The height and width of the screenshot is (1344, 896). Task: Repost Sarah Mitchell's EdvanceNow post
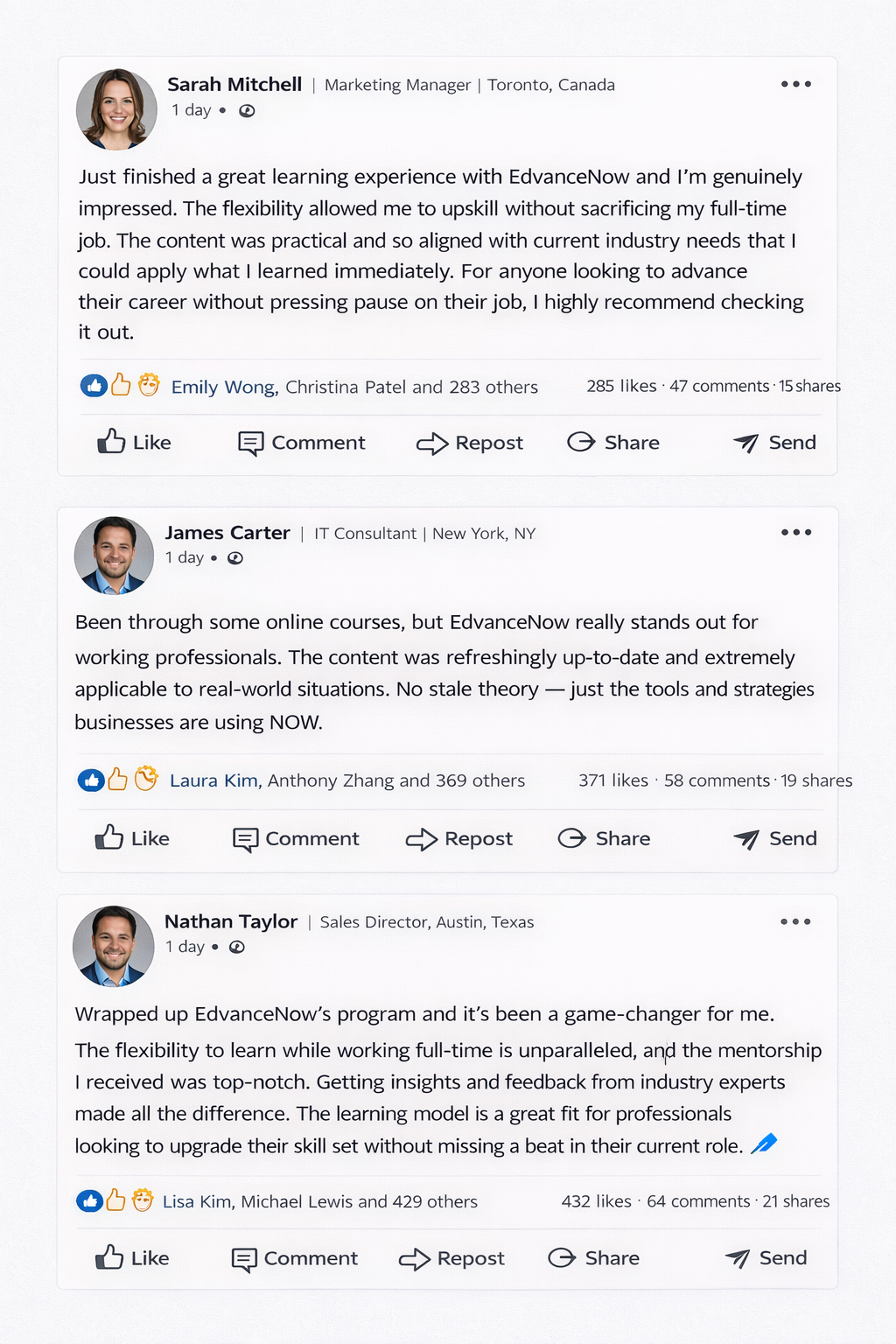point(470,443)
